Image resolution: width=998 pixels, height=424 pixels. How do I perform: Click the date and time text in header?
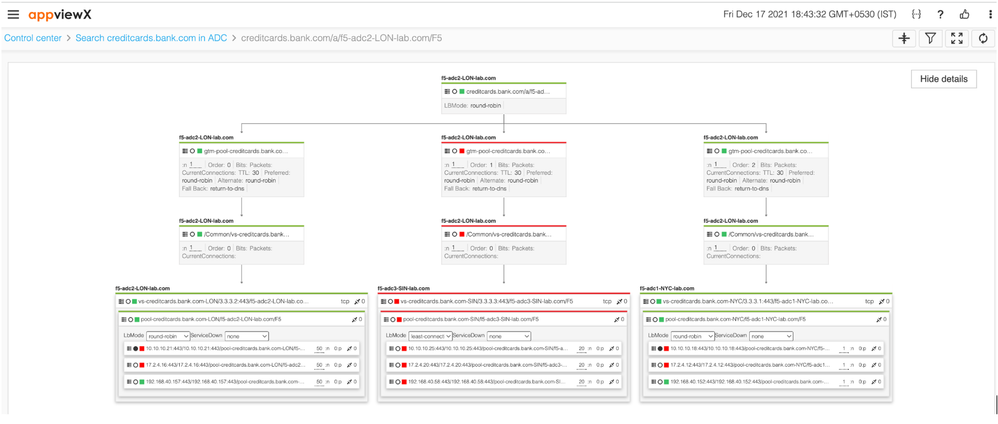point(811,14)
